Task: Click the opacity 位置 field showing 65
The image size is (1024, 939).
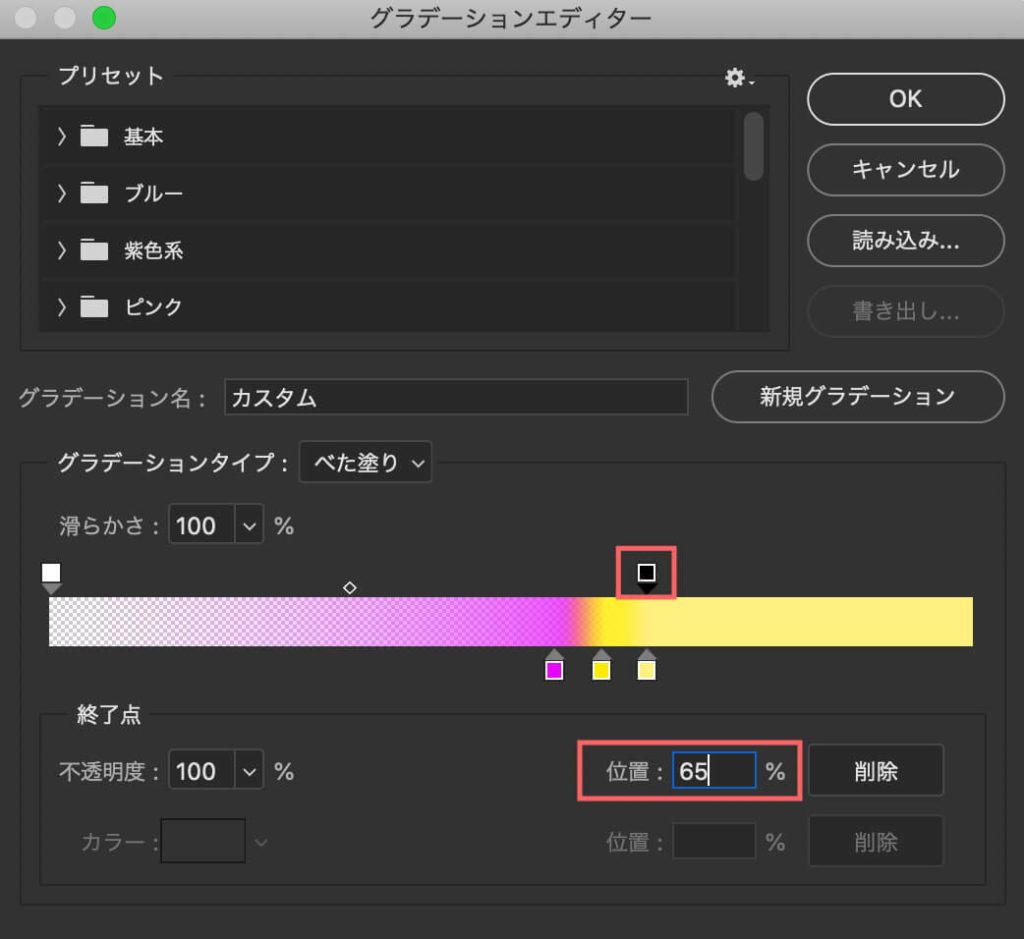Action: pos(714,771)
